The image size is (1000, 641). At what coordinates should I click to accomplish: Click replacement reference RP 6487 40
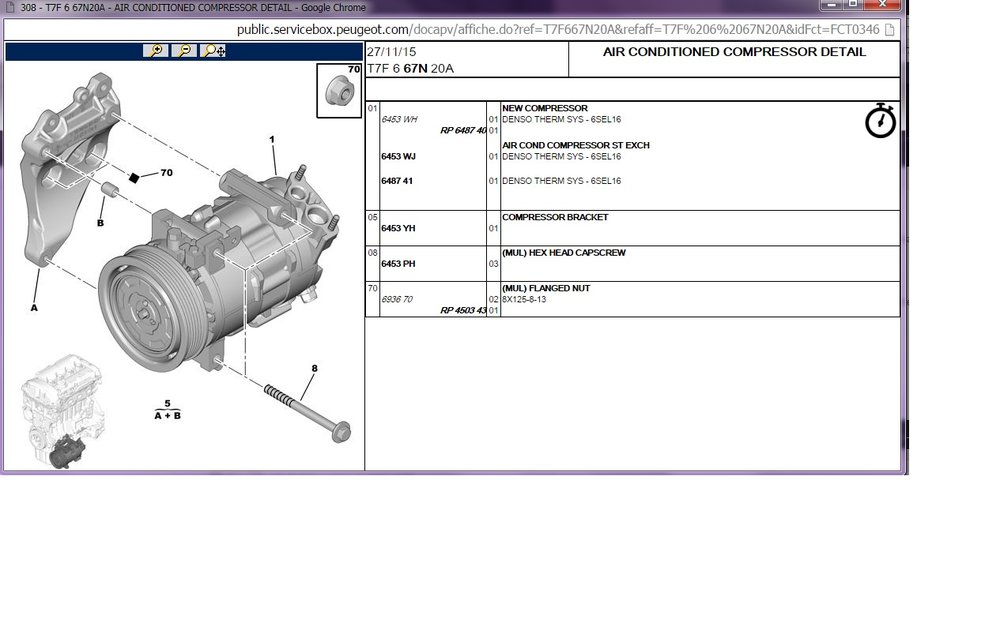[x=463, y=131]
